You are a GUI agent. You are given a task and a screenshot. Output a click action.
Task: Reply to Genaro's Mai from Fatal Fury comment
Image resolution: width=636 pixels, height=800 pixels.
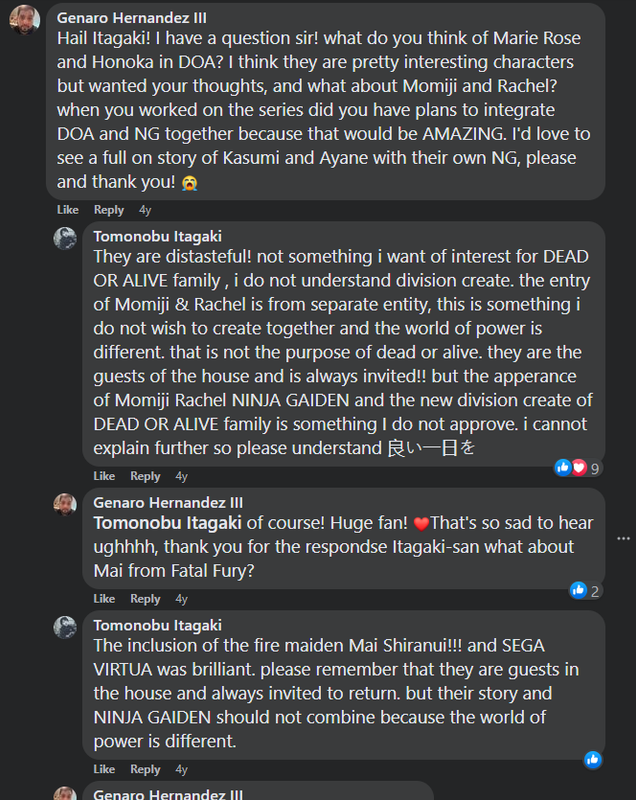click(145, 598)
